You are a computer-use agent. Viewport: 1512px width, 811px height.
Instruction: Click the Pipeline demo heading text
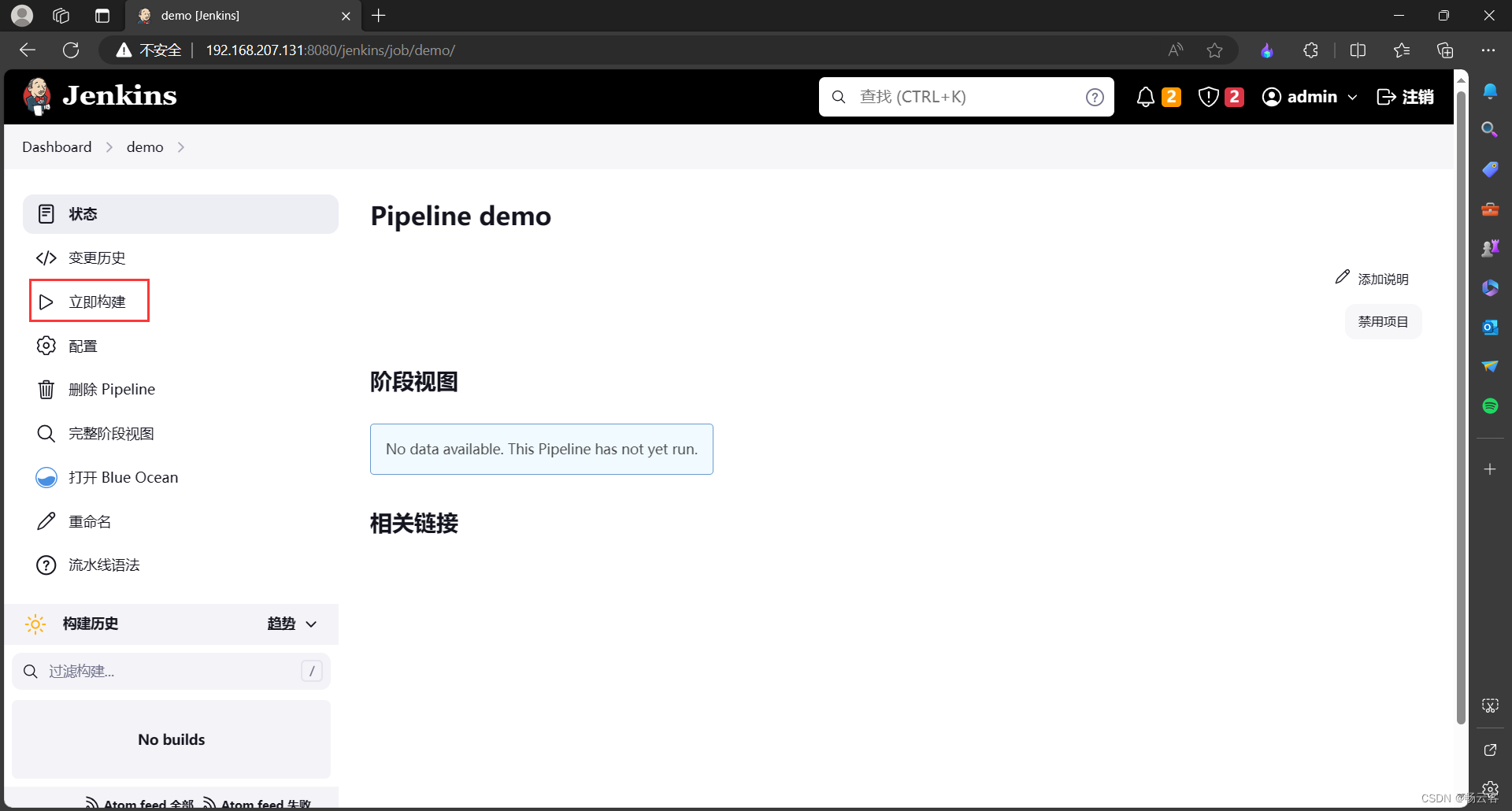pyautogui.click(x=461, y=216)
